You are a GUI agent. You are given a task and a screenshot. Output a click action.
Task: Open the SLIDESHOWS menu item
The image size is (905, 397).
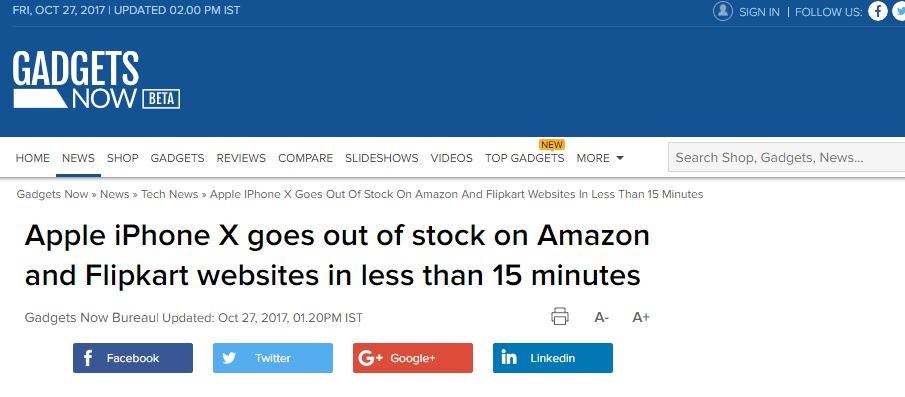click(382, 158)
